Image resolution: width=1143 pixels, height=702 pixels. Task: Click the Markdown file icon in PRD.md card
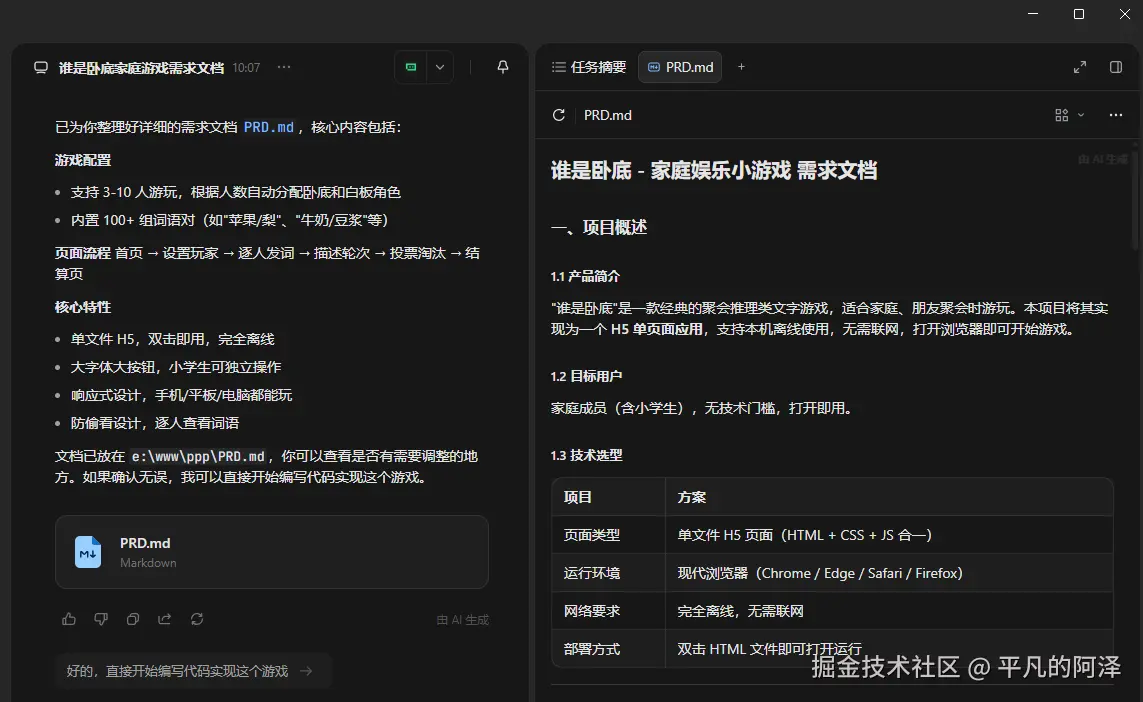(88, 553)
